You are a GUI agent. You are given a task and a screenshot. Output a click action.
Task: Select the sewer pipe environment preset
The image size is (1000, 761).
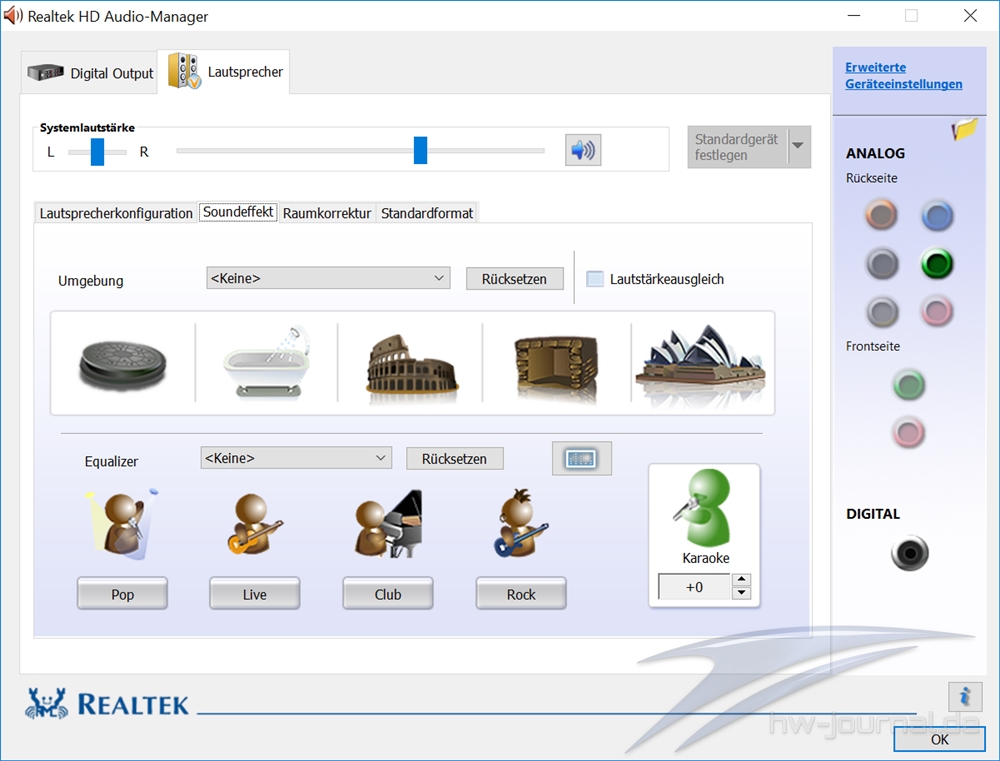click(x=122, y=364)
